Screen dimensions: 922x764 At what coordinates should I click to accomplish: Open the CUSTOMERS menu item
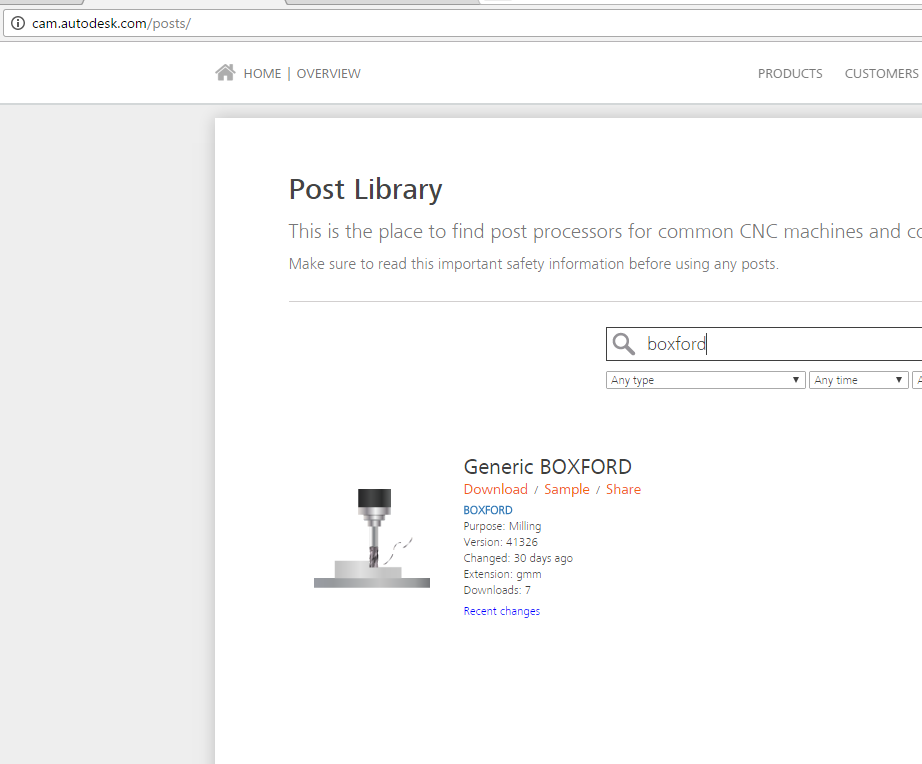(x=881, y=74)
